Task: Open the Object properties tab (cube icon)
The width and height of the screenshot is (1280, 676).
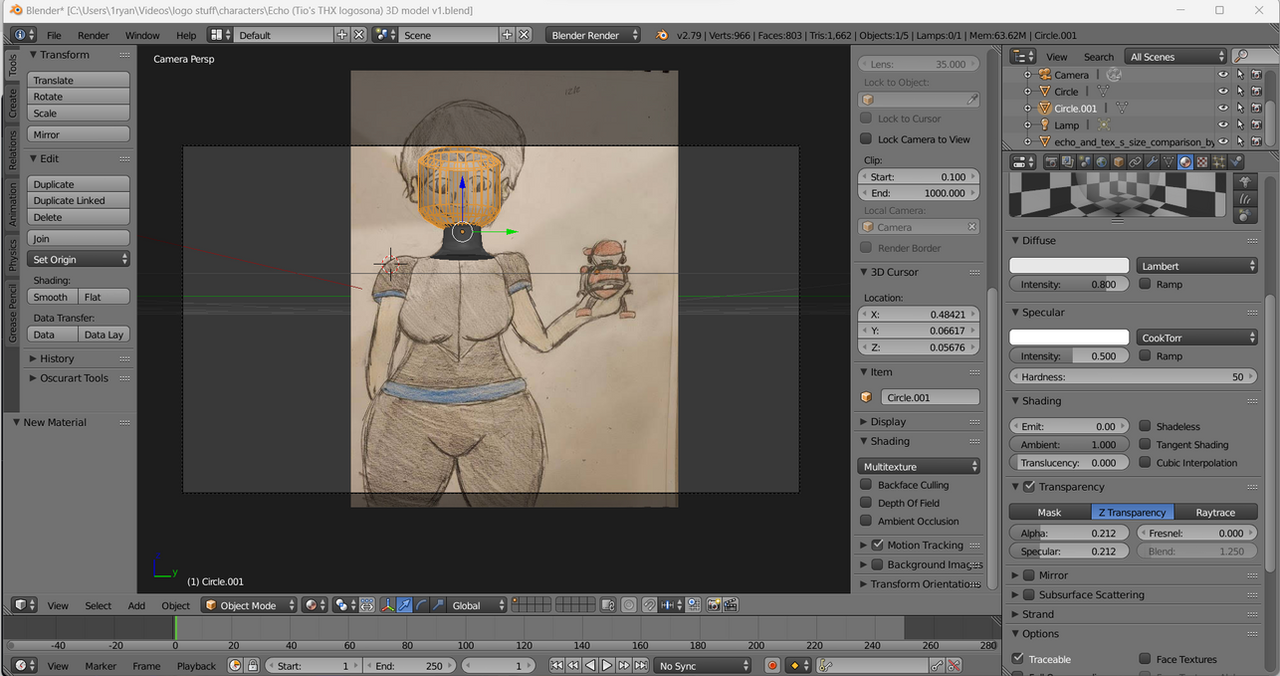Action: click(x=1119, y=161)
